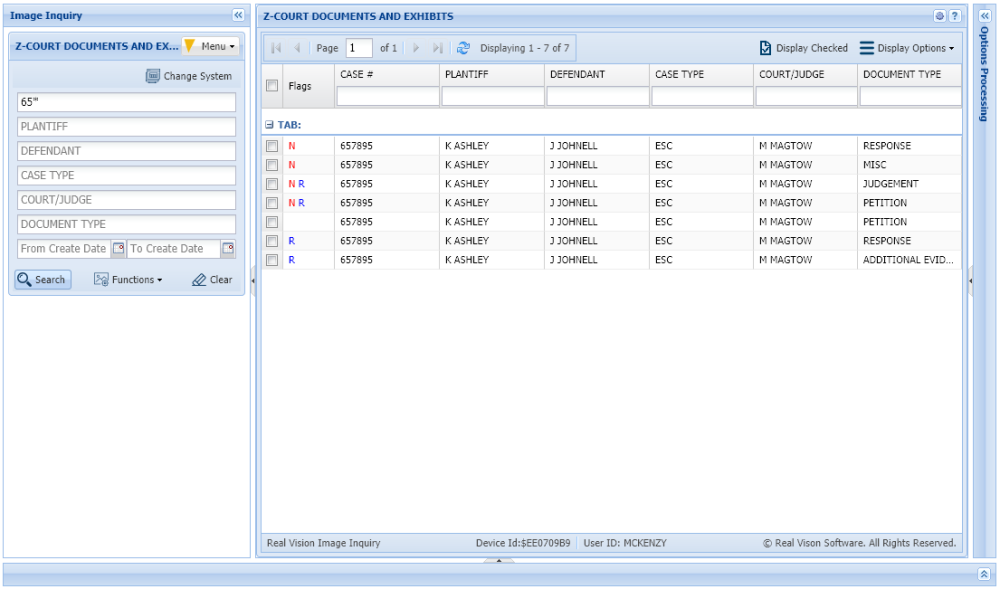The height and width of the screenshot is (589, 1000).
Task: Open the From Create Date calendar picker
Action: pos(119,249)
